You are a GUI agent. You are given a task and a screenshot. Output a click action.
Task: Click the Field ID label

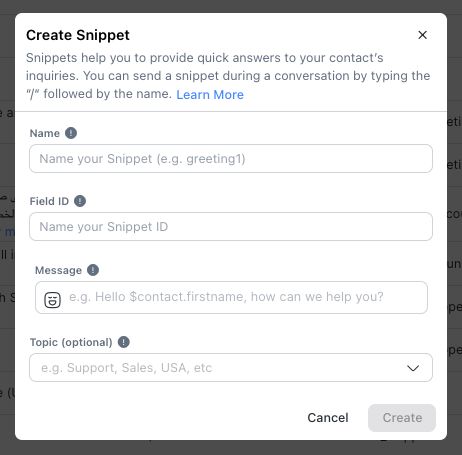(x=49, y=201)
